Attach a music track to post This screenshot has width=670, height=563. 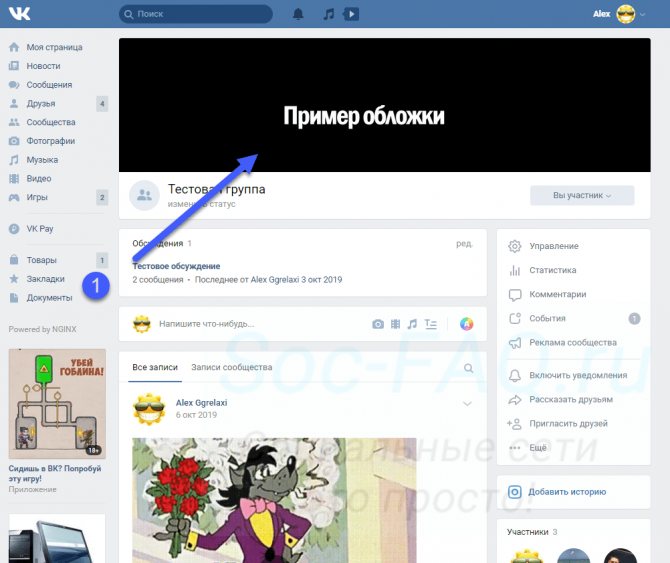click(x=412, y=324)
